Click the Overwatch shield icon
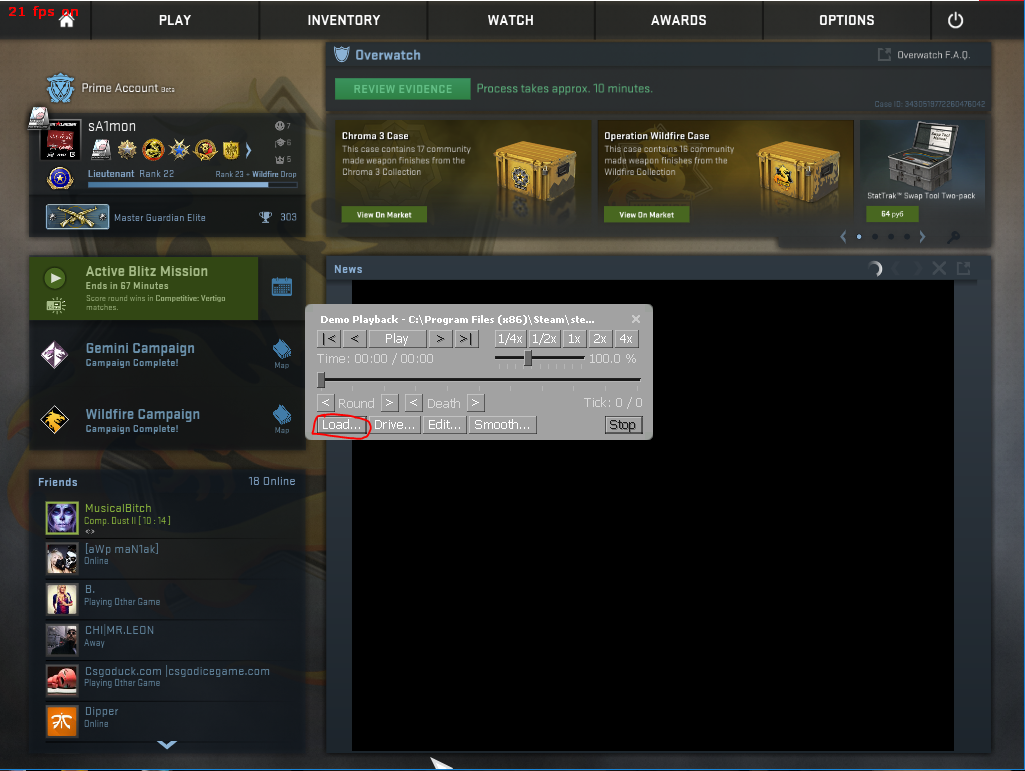Image resolution: width=1025 pixels, height=771 pixels. point(341,54)
